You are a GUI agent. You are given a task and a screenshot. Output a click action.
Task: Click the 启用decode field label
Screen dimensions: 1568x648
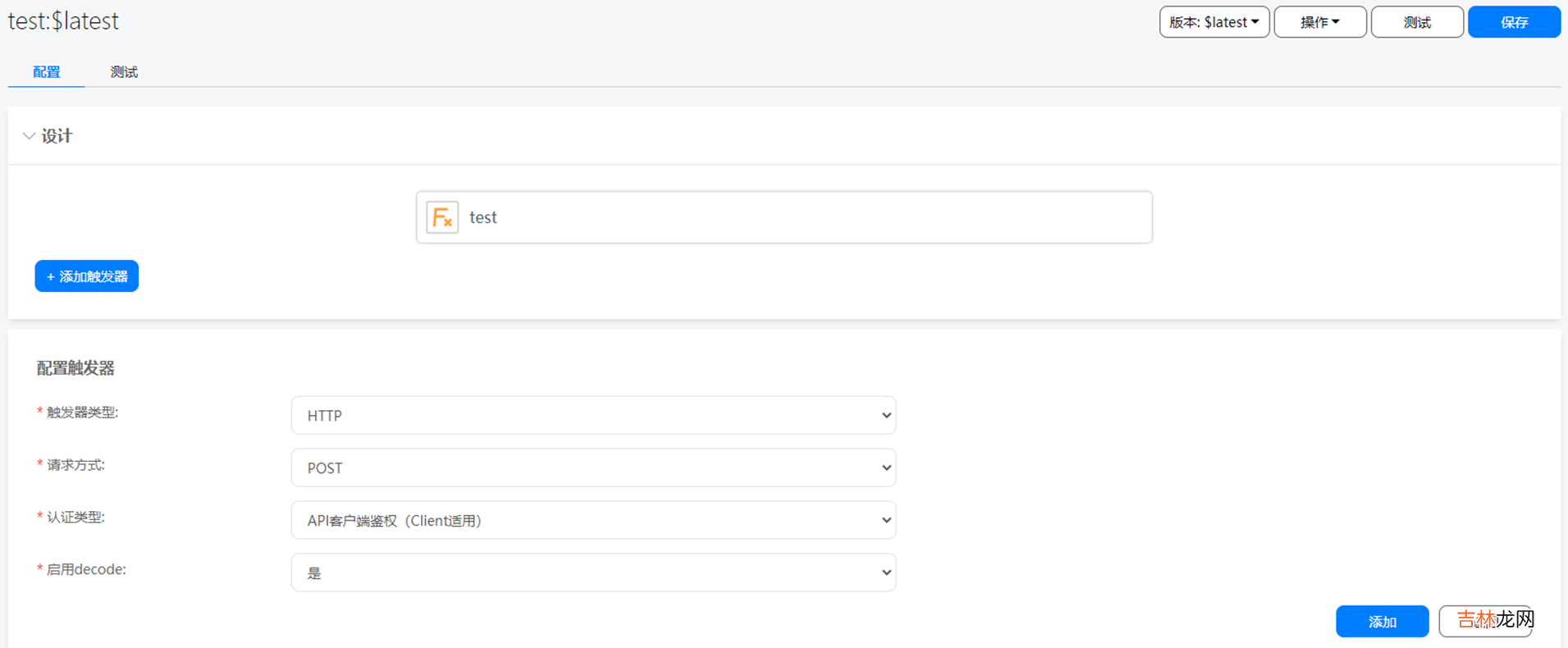pos(86,569)
